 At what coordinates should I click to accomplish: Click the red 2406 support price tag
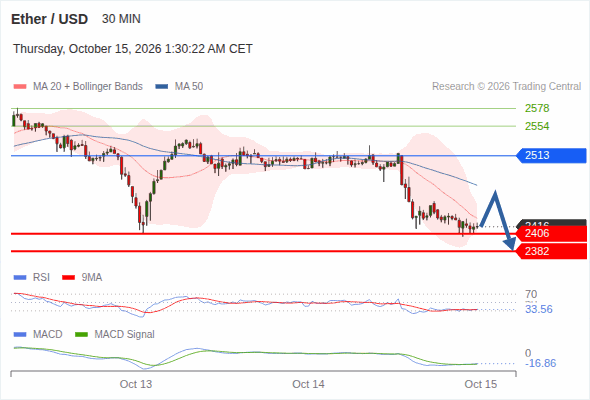point(551,234)
